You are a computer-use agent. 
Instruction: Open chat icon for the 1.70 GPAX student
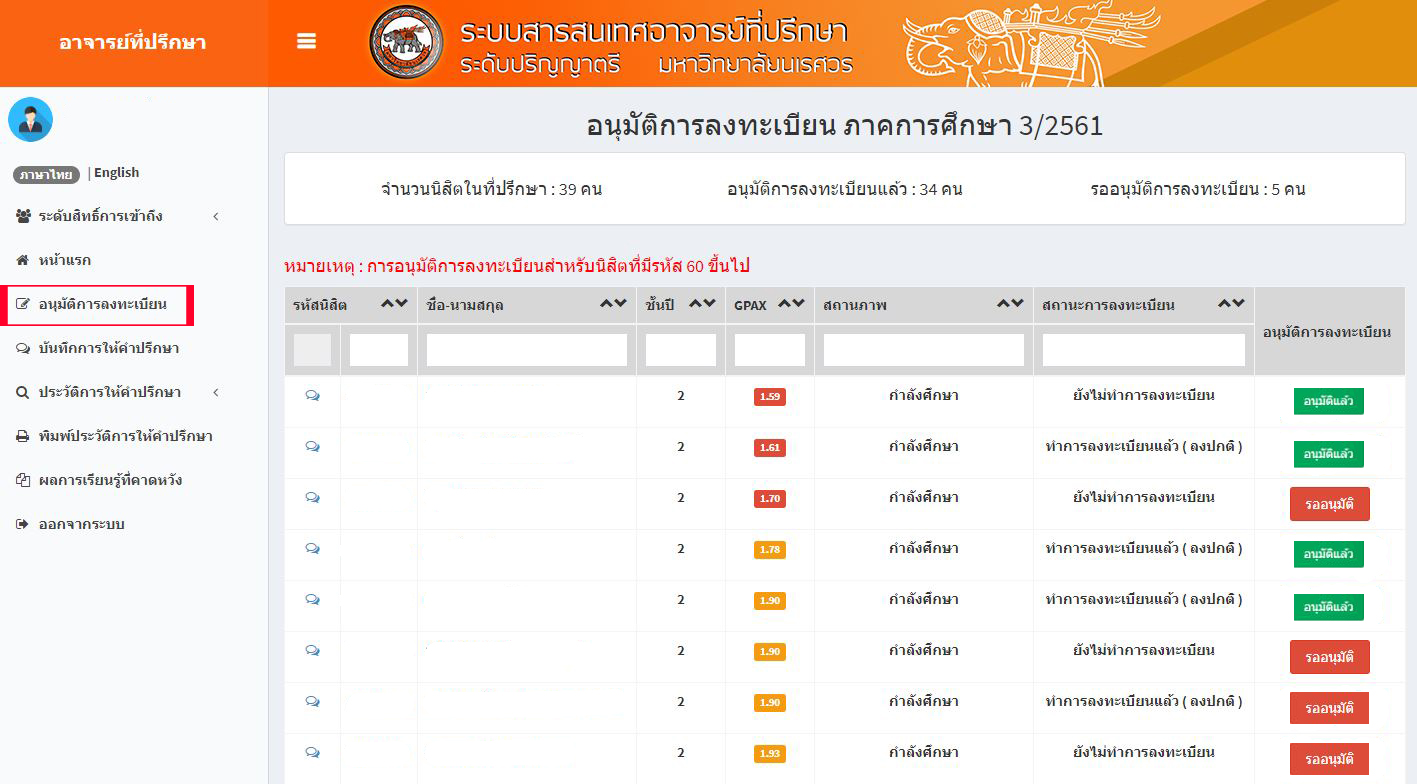[312, 498]
